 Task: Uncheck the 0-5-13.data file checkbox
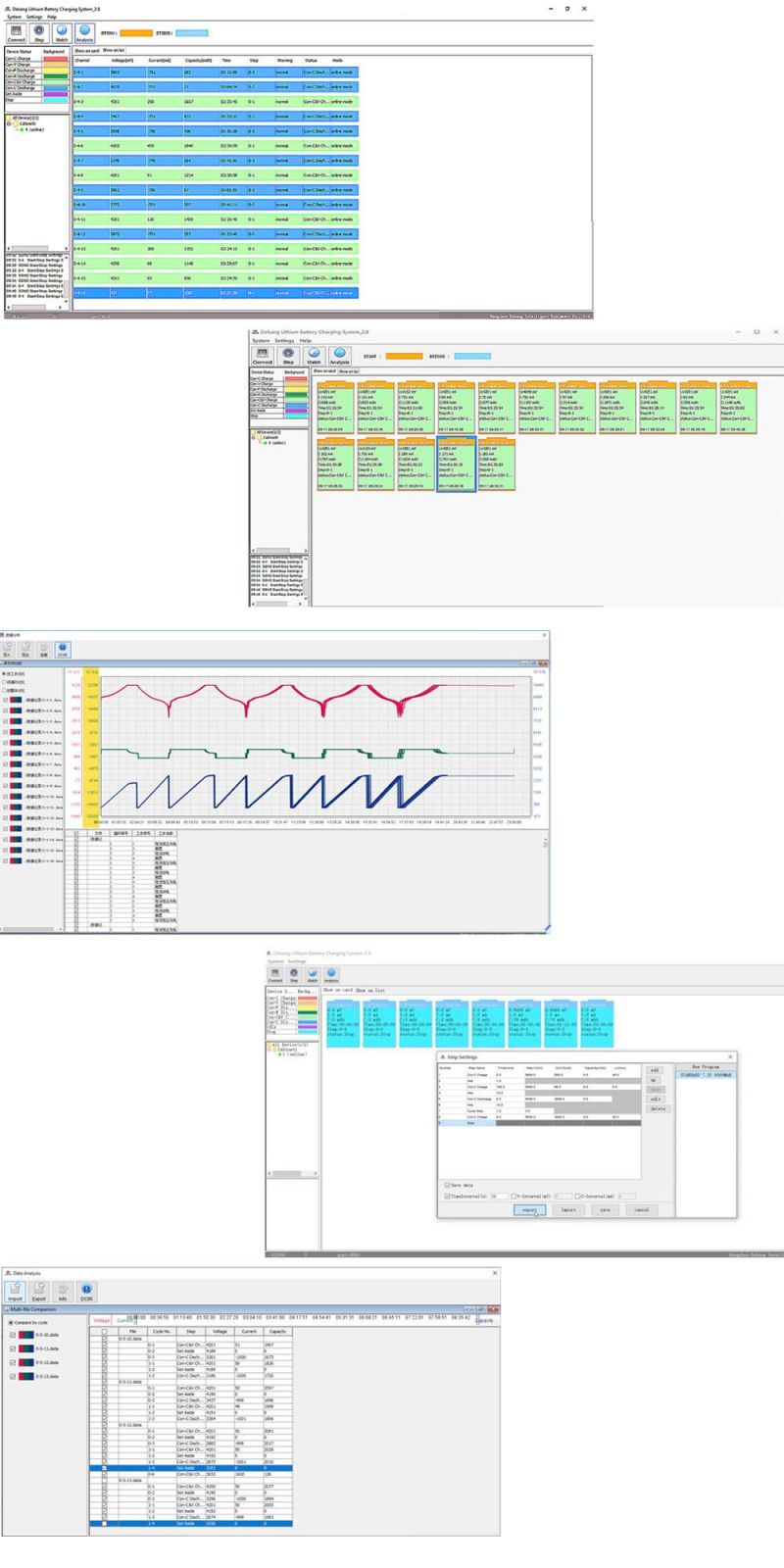tap(12, 1376)
